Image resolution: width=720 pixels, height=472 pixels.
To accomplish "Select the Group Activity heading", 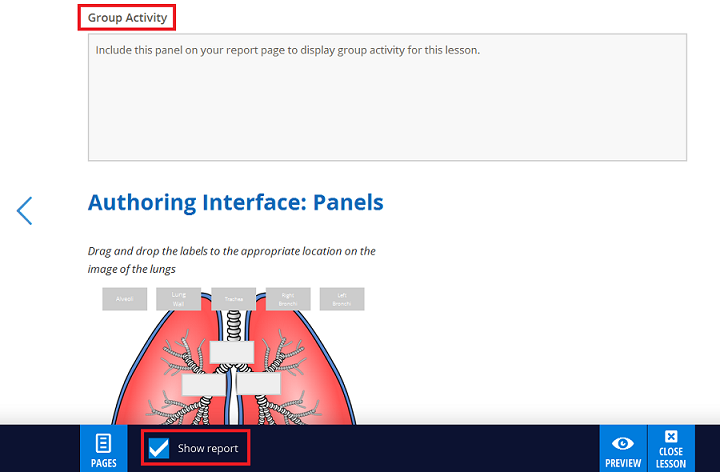I will point(127,17).
